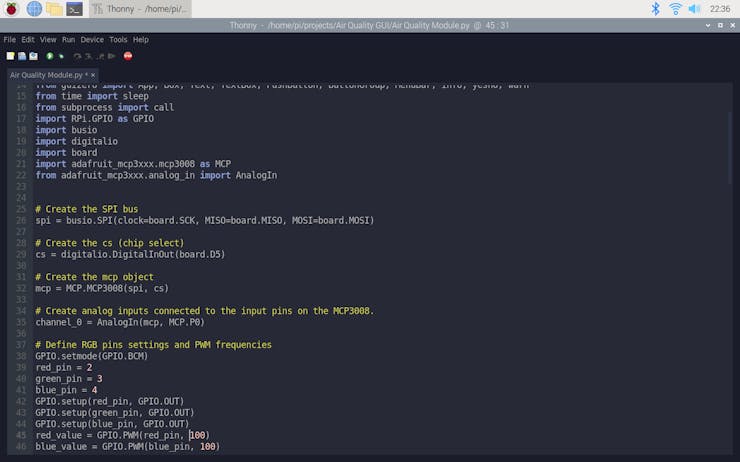Screen dimensions: 740x462
Task: Run the current script (green play icon)
Action: click(x=50, y=56)
